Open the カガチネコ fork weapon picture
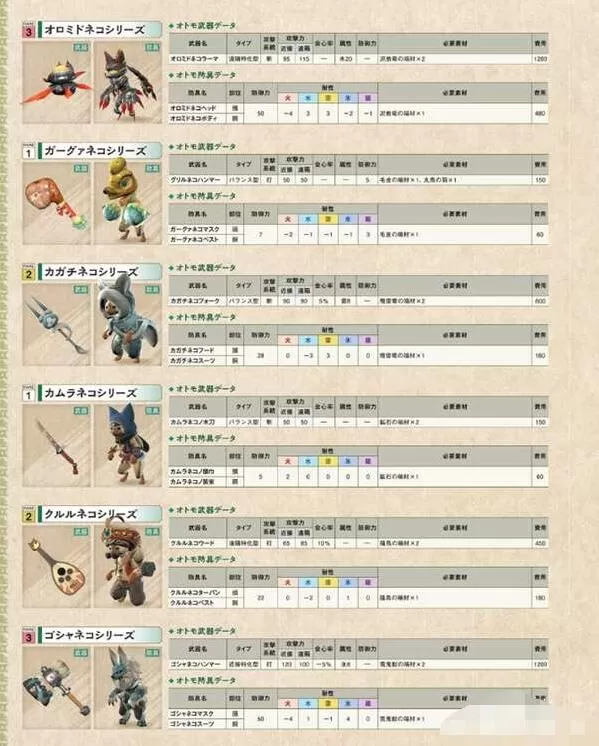 (x=56, y=325)
